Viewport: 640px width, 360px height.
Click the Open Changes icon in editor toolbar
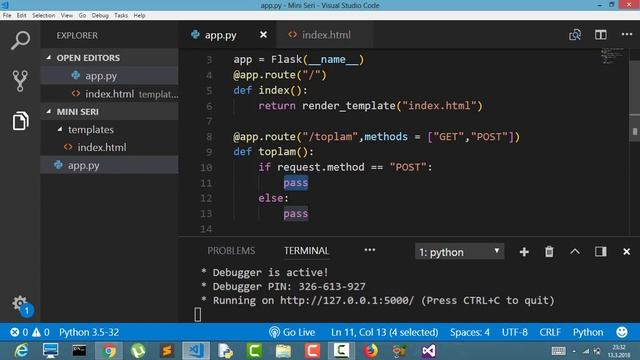pos(575,35)
